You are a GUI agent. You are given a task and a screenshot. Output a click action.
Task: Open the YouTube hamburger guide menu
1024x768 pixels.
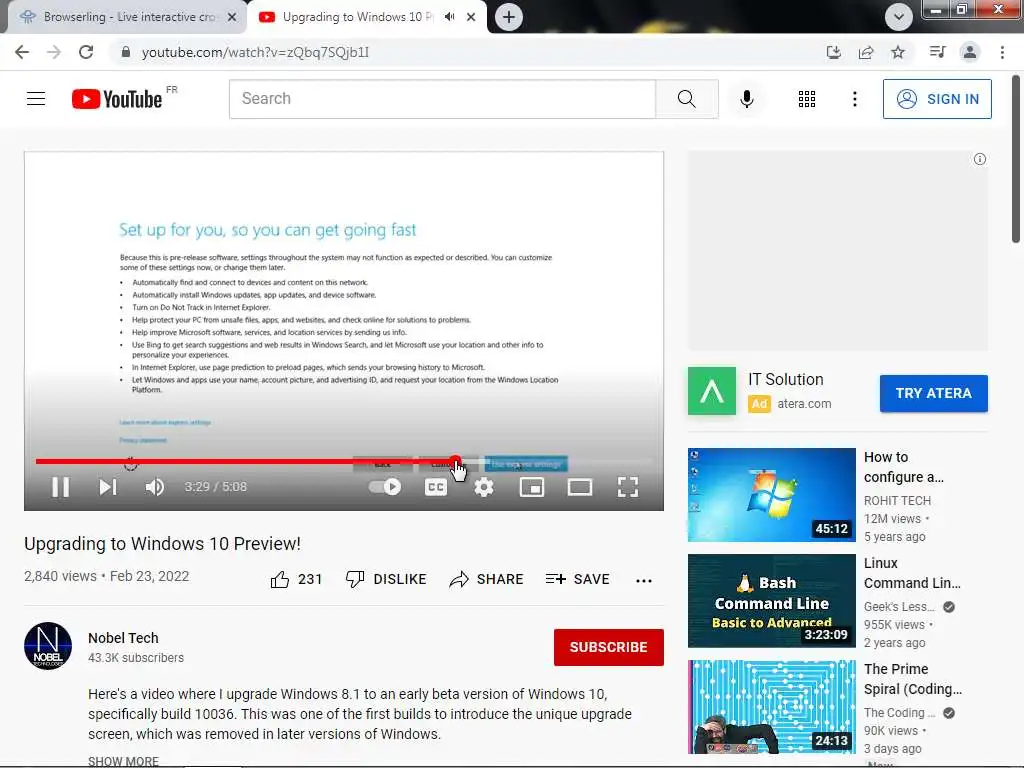[x=36, y=99]
